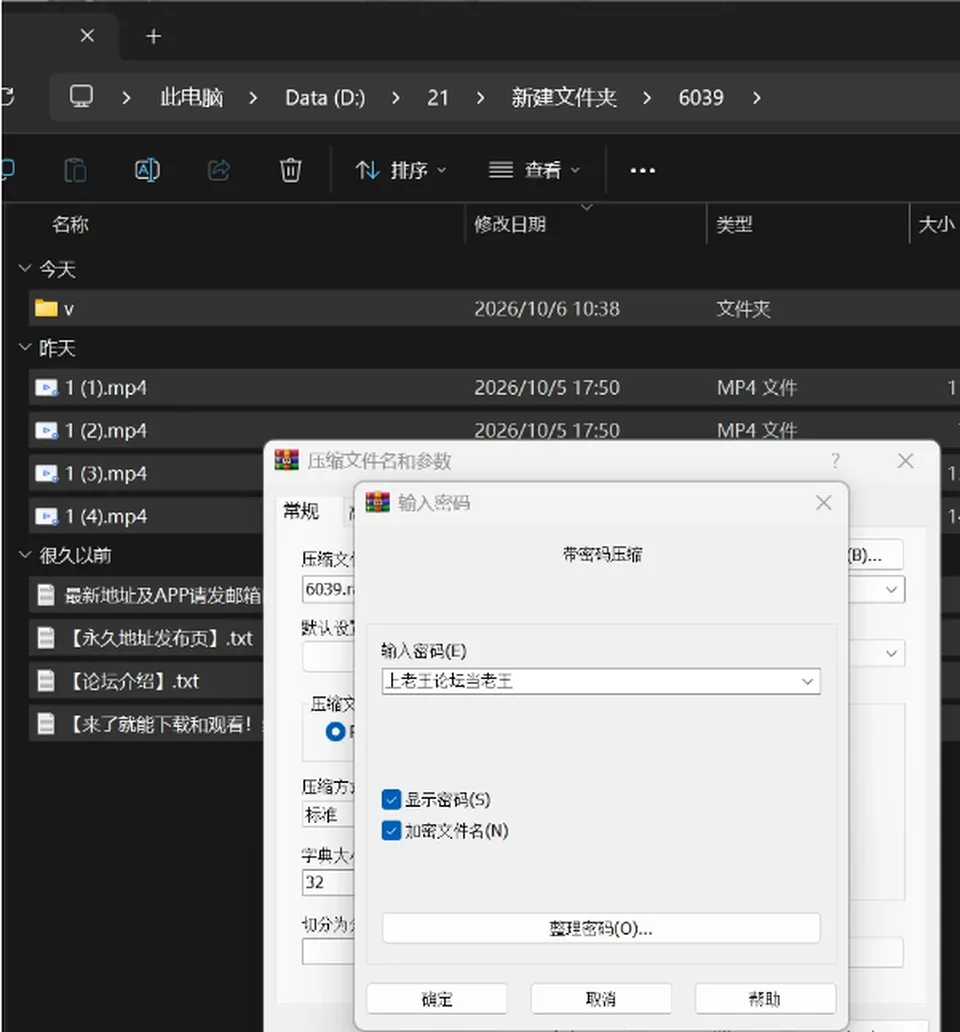Expand the chevron after Data (D:) in address bar
Image resolution: width=960 pixels, height=1032 pixels.
click(x=395, y=98)
